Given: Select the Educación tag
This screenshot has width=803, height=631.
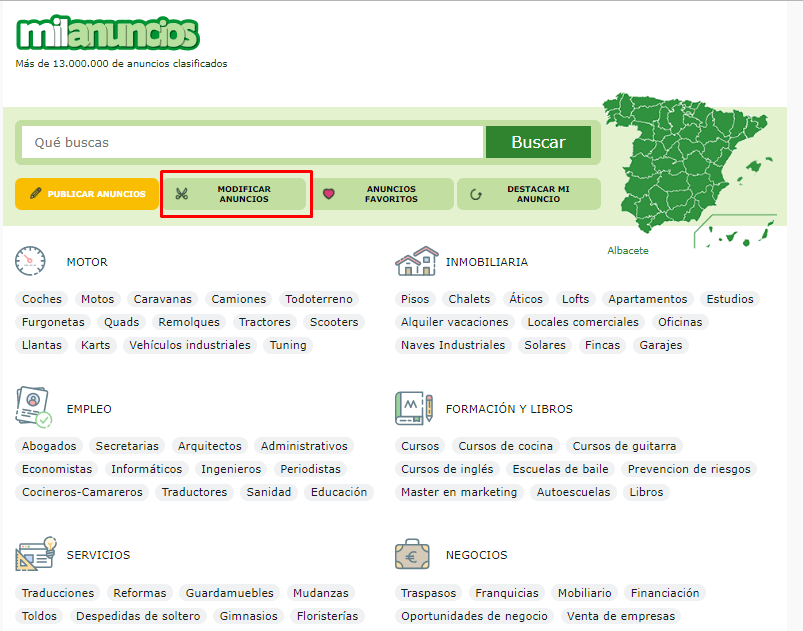Looking at the screenshot, I should [339, 492].
